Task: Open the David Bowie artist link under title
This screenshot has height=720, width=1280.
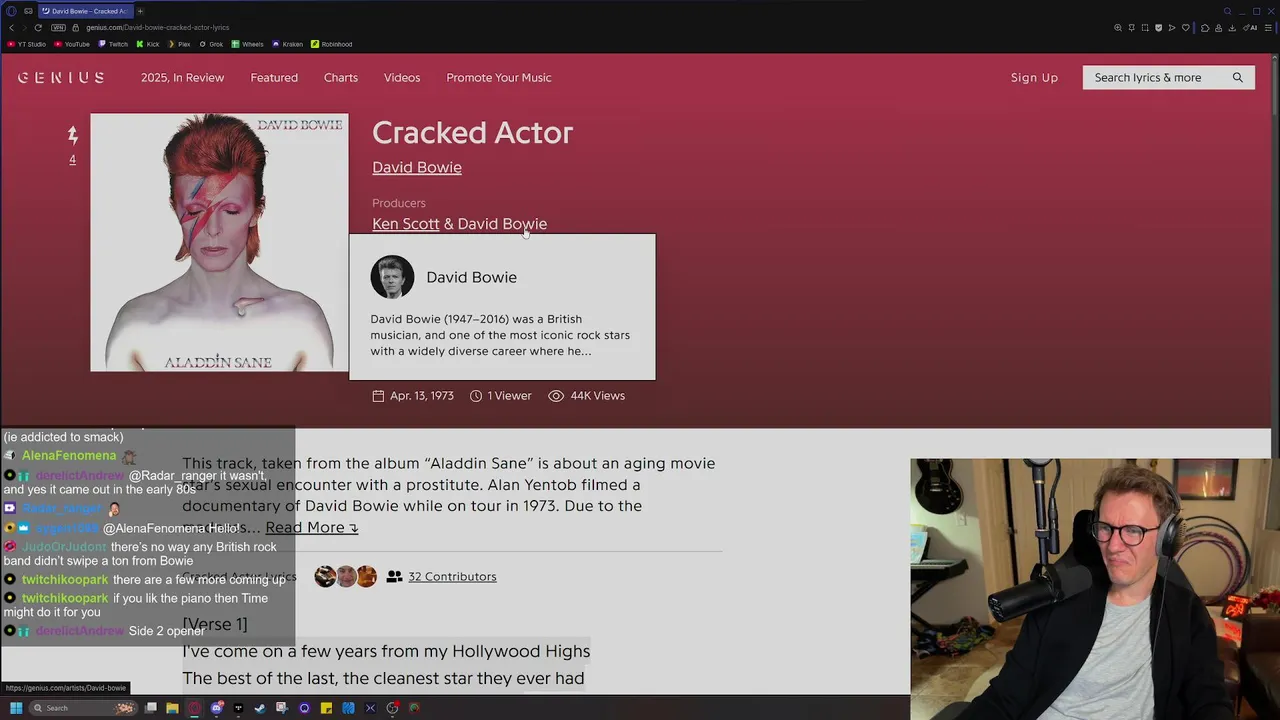Action: [x=417, y=167]
